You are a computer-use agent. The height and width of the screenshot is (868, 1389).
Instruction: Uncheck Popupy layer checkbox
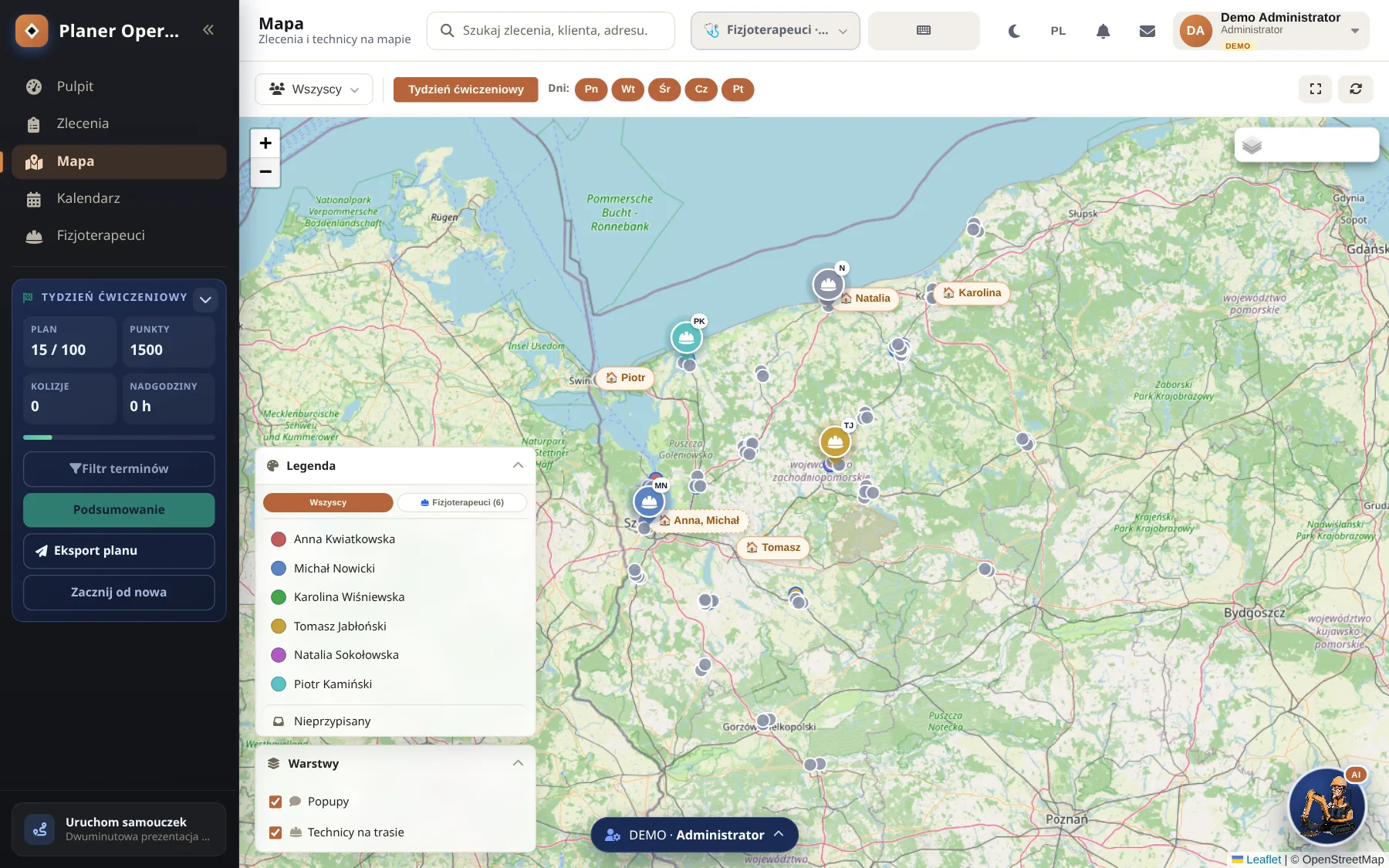(x=275, y=802)
